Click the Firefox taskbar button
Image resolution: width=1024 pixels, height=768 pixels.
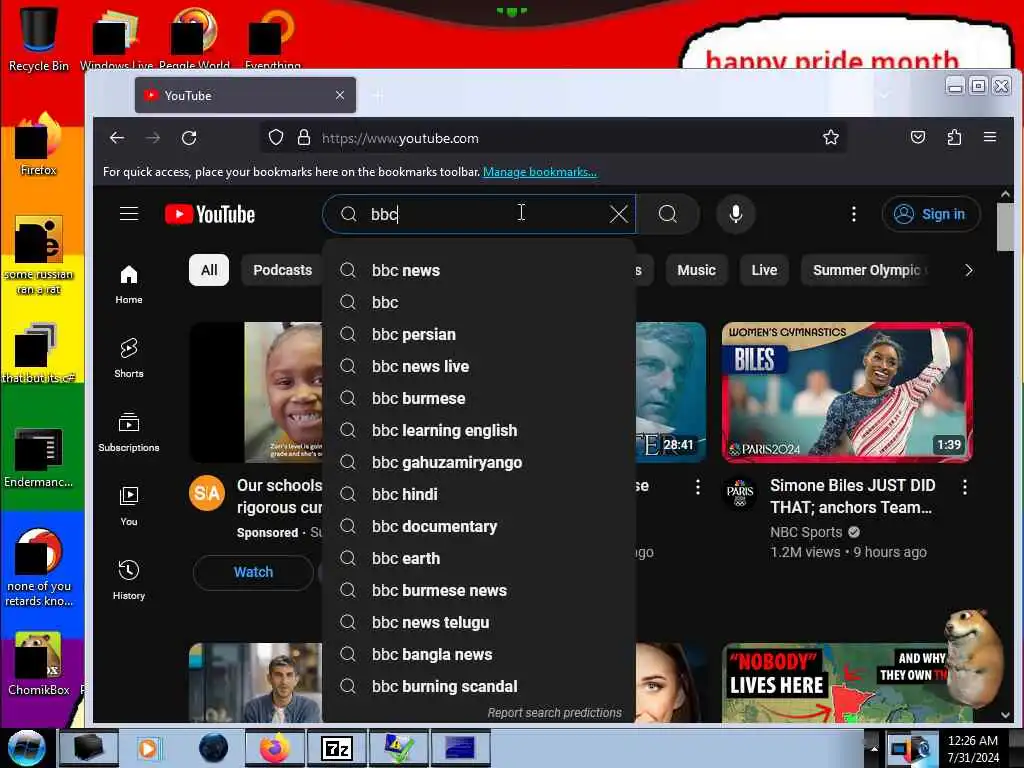[275, 748]
